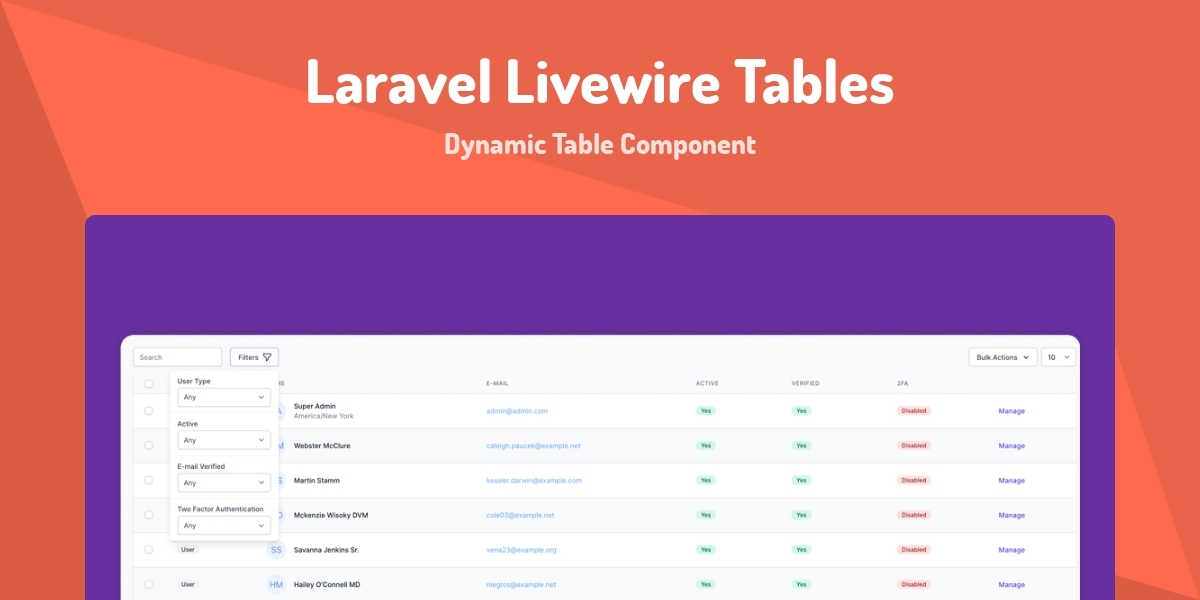Click Webster McClure's avatar icon
This screenshot has width=1200, height=600.
(277, 445)
